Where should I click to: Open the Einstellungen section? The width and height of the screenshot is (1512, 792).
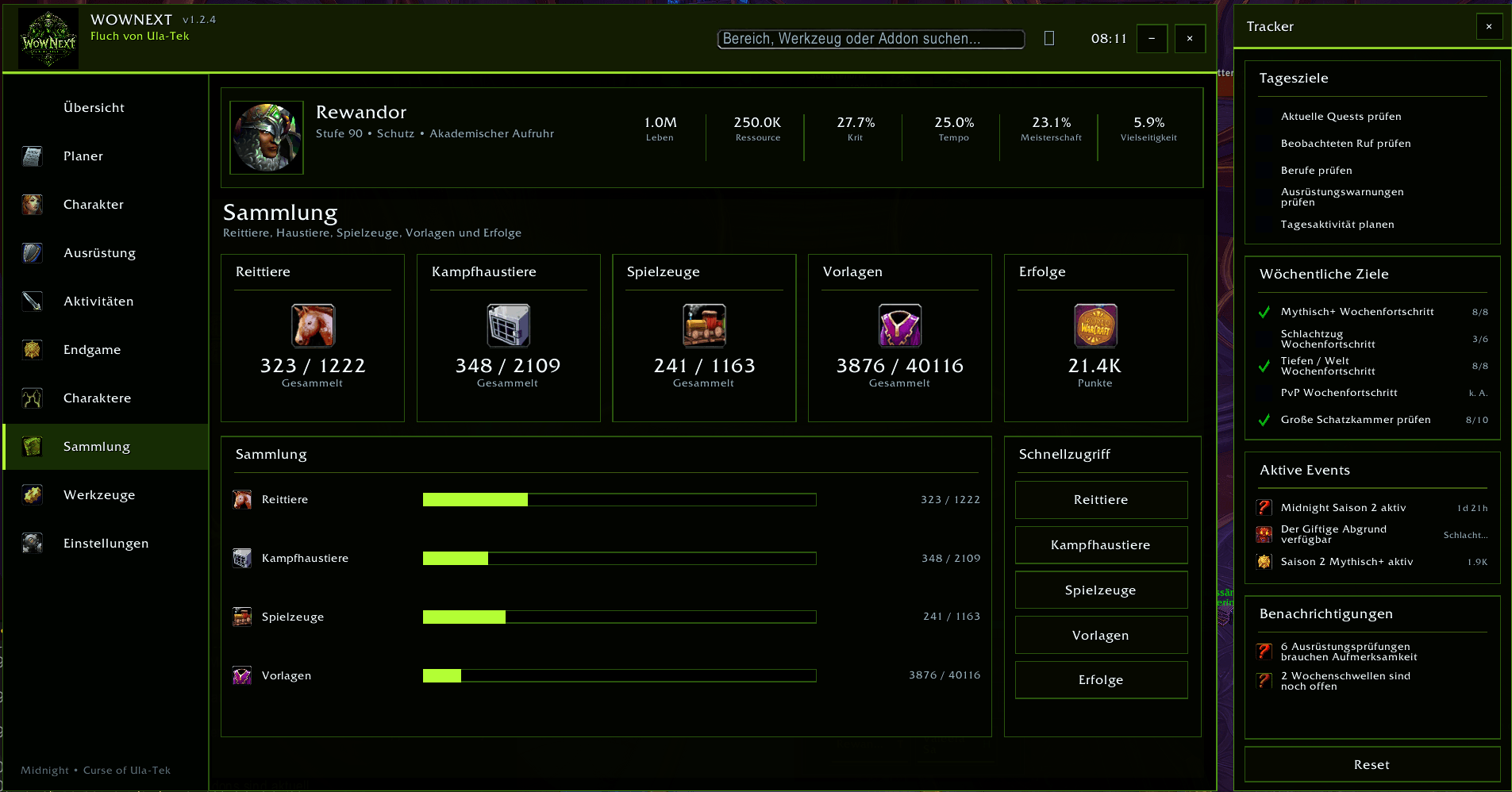coord(106,544)
